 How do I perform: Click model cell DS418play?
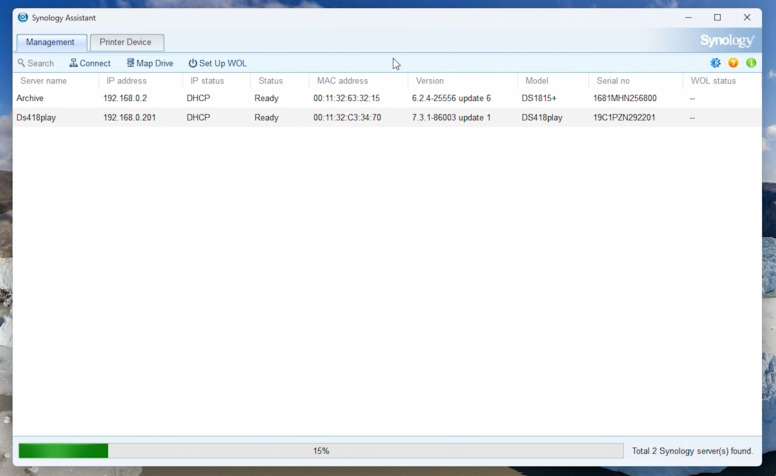coord(542,118)
